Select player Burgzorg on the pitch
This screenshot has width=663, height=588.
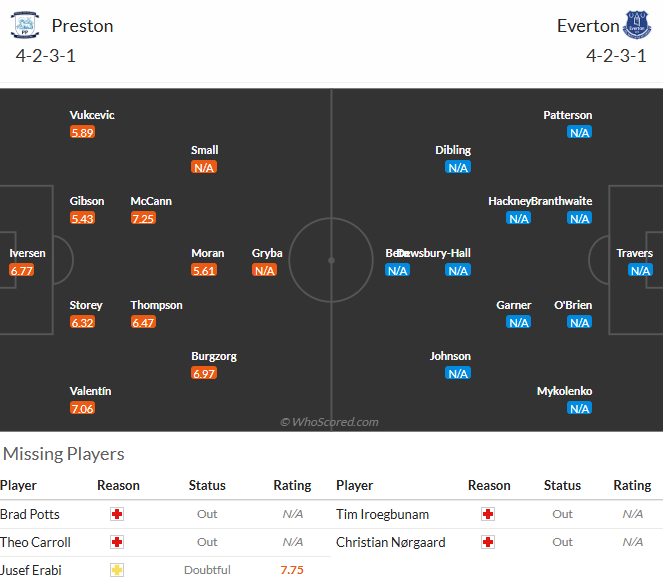214,356
